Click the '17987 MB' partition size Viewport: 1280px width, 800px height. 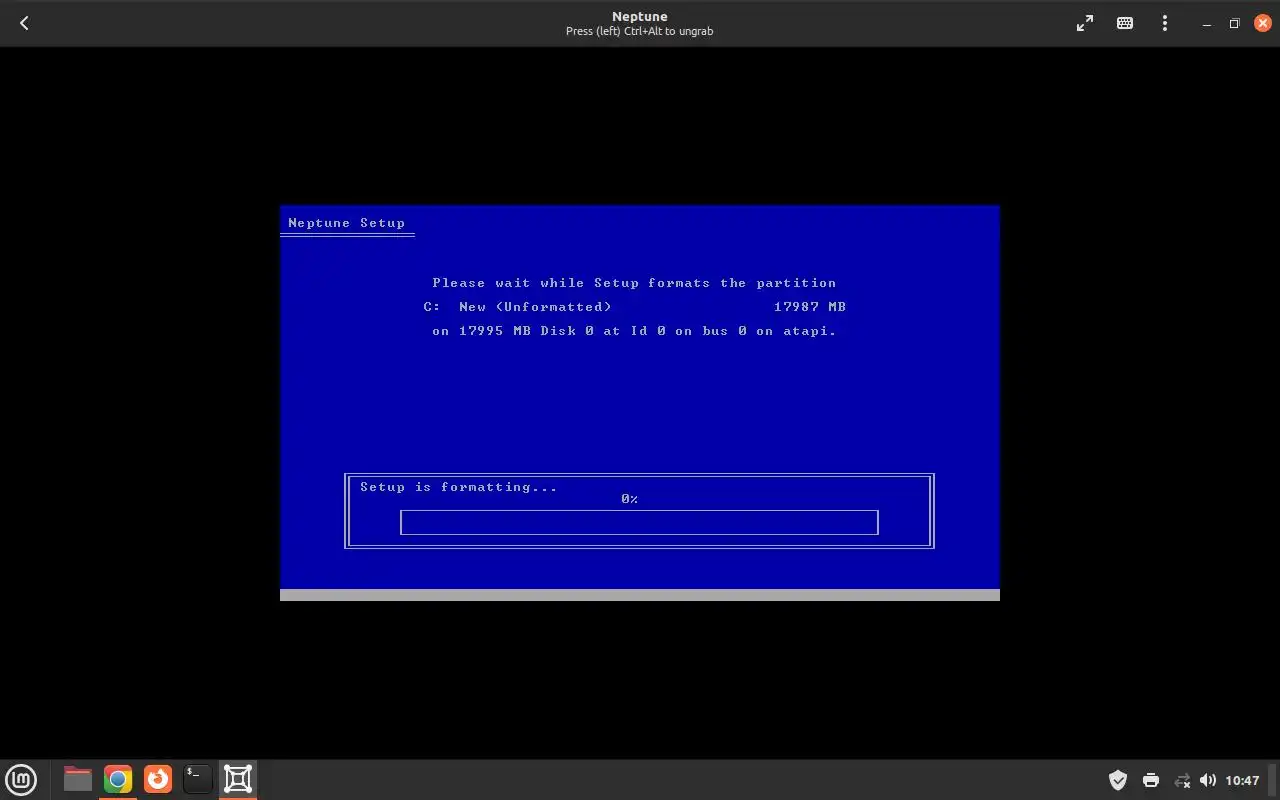pyautogui.click(x=810, y=307)
